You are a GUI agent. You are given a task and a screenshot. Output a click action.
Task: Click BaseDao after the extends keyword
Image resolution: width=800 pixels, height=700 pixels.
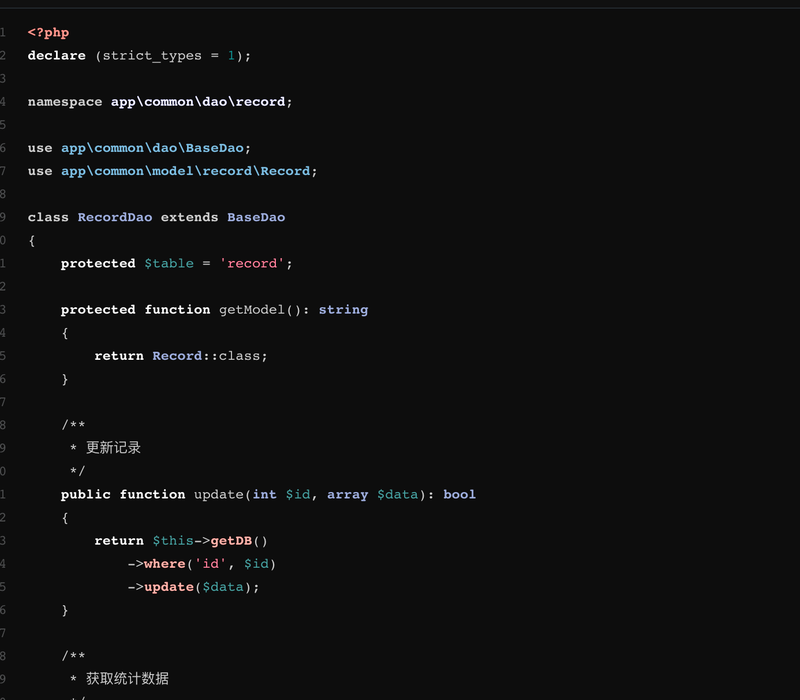256,217
